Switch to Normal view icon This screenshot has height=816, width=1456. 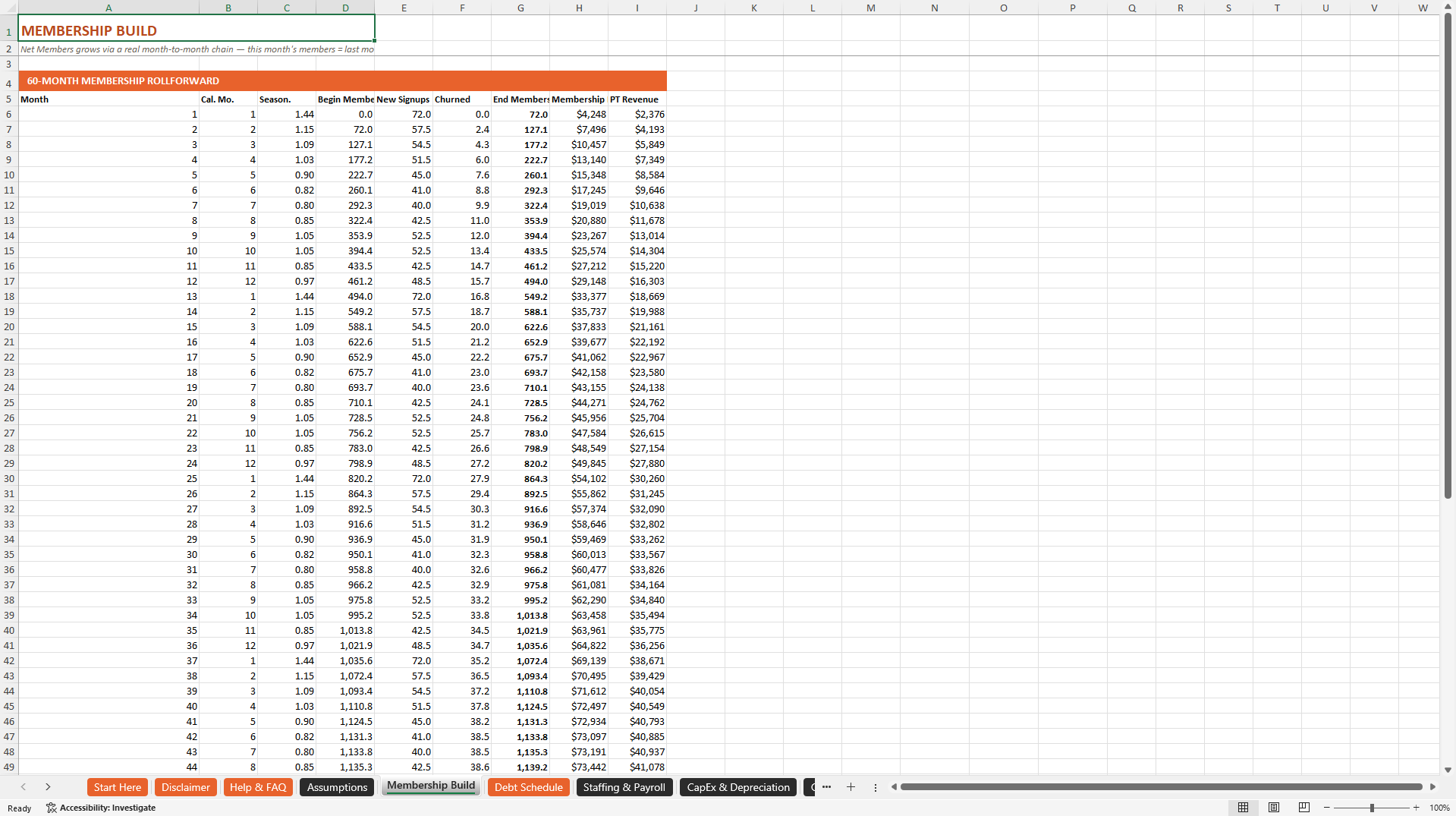1243,808
